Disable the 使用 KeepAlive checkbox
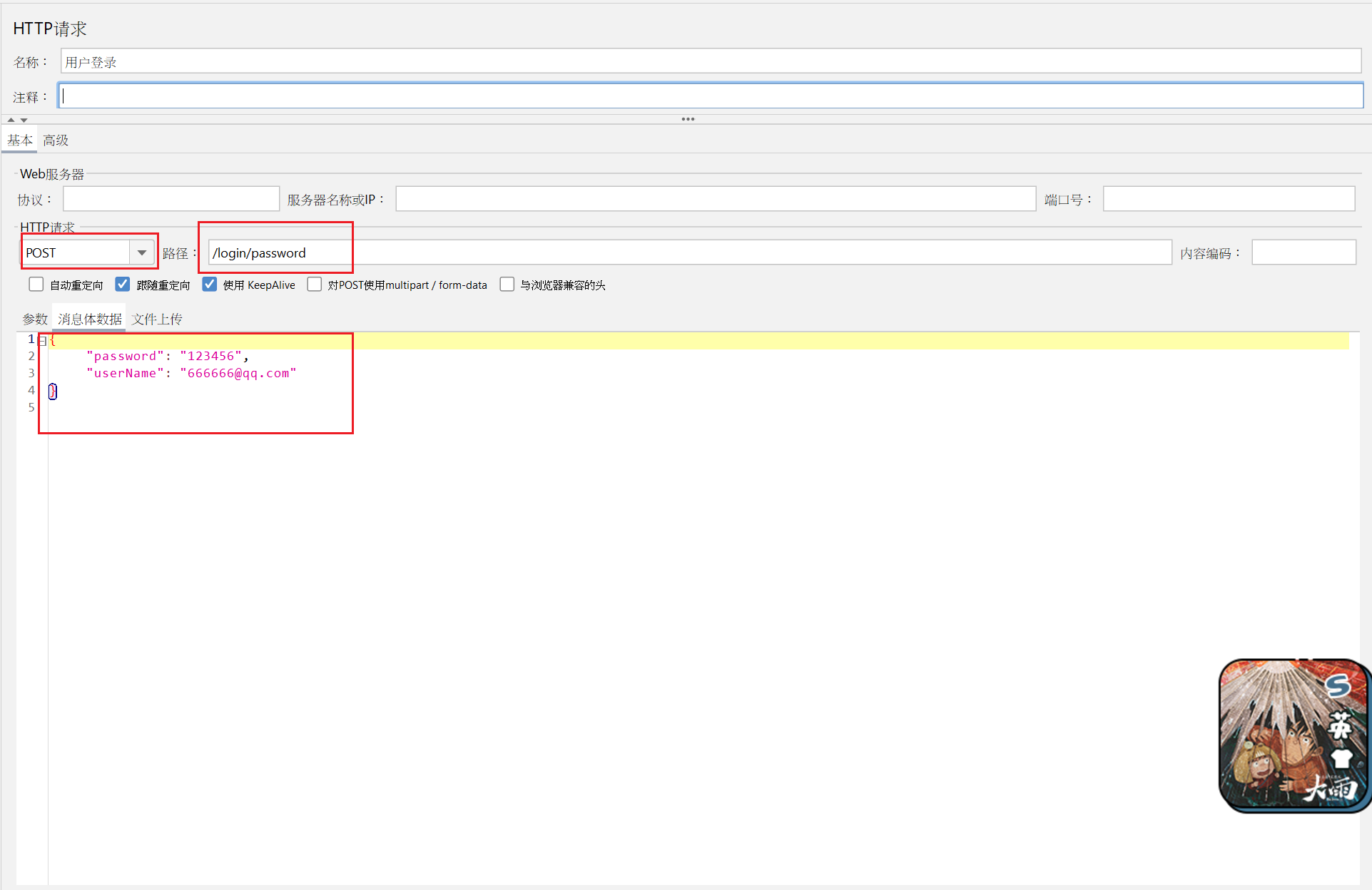Viewport: 1372px width, 890px height. [x=209, y=285]
